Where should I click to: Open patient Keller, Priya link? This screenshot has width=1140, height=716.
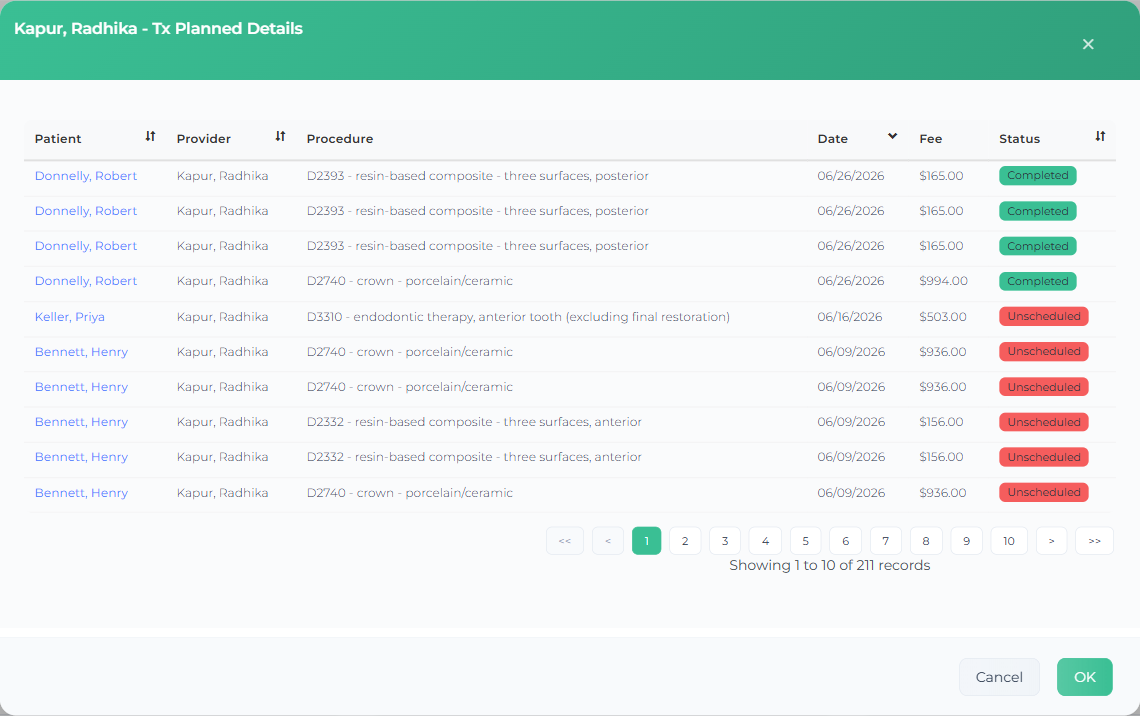pos(70,317)
